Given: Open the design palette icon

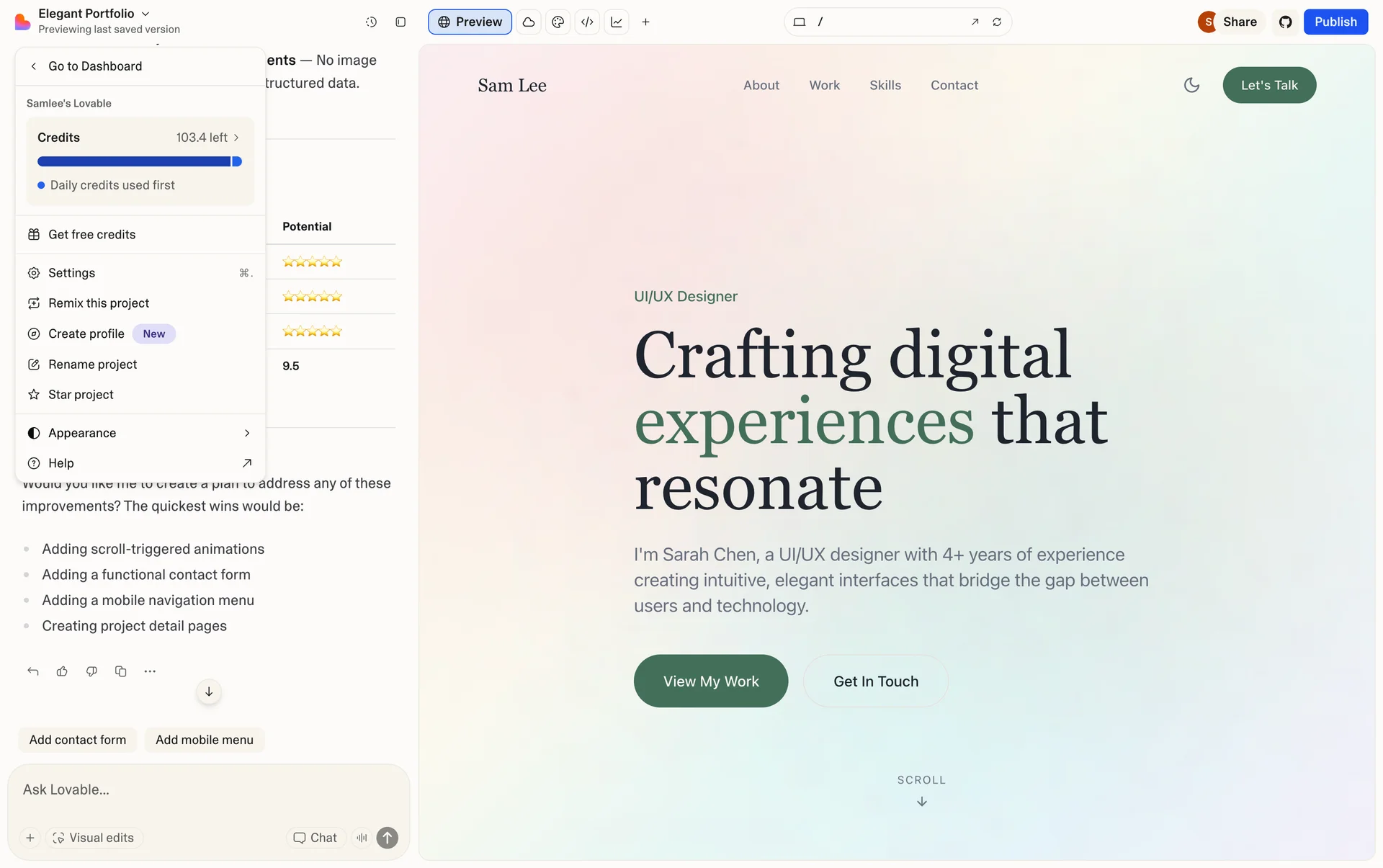Looking at the screenshot, I should (x=558, y=22).
